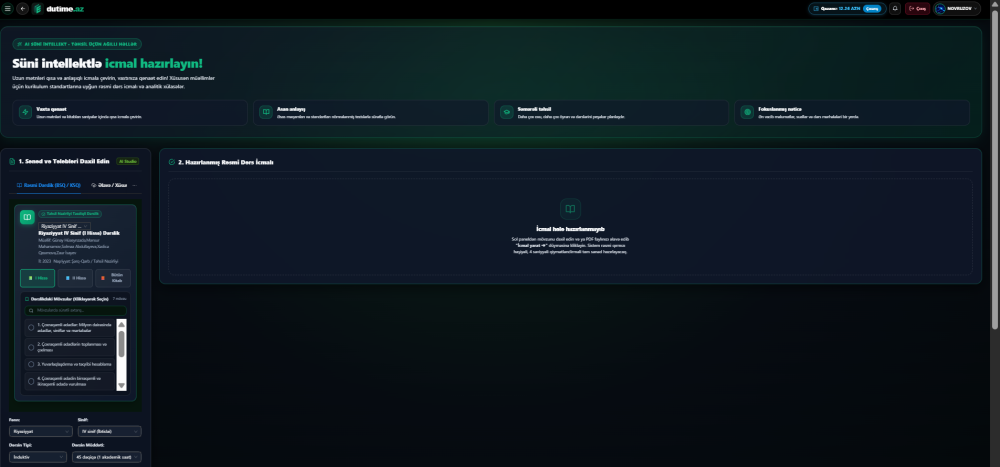Click the Vaxta qənaət feature card title

pyautogui.click(x=52, y=109)
